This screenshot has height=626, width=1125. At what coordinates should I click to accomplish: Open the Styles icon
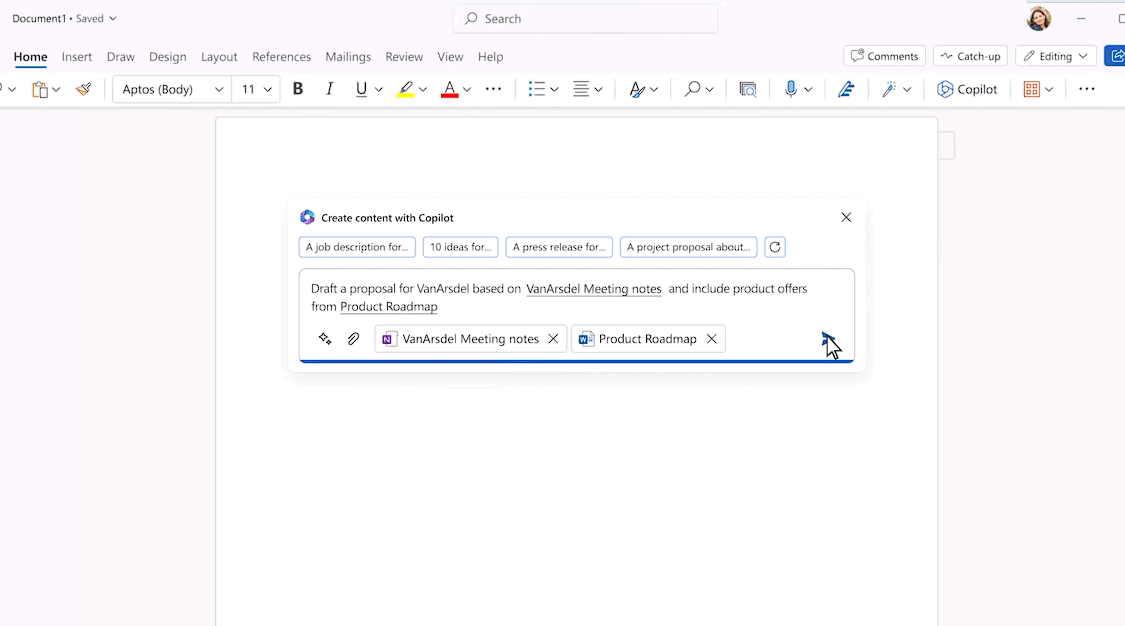click(x=636, y=89)
